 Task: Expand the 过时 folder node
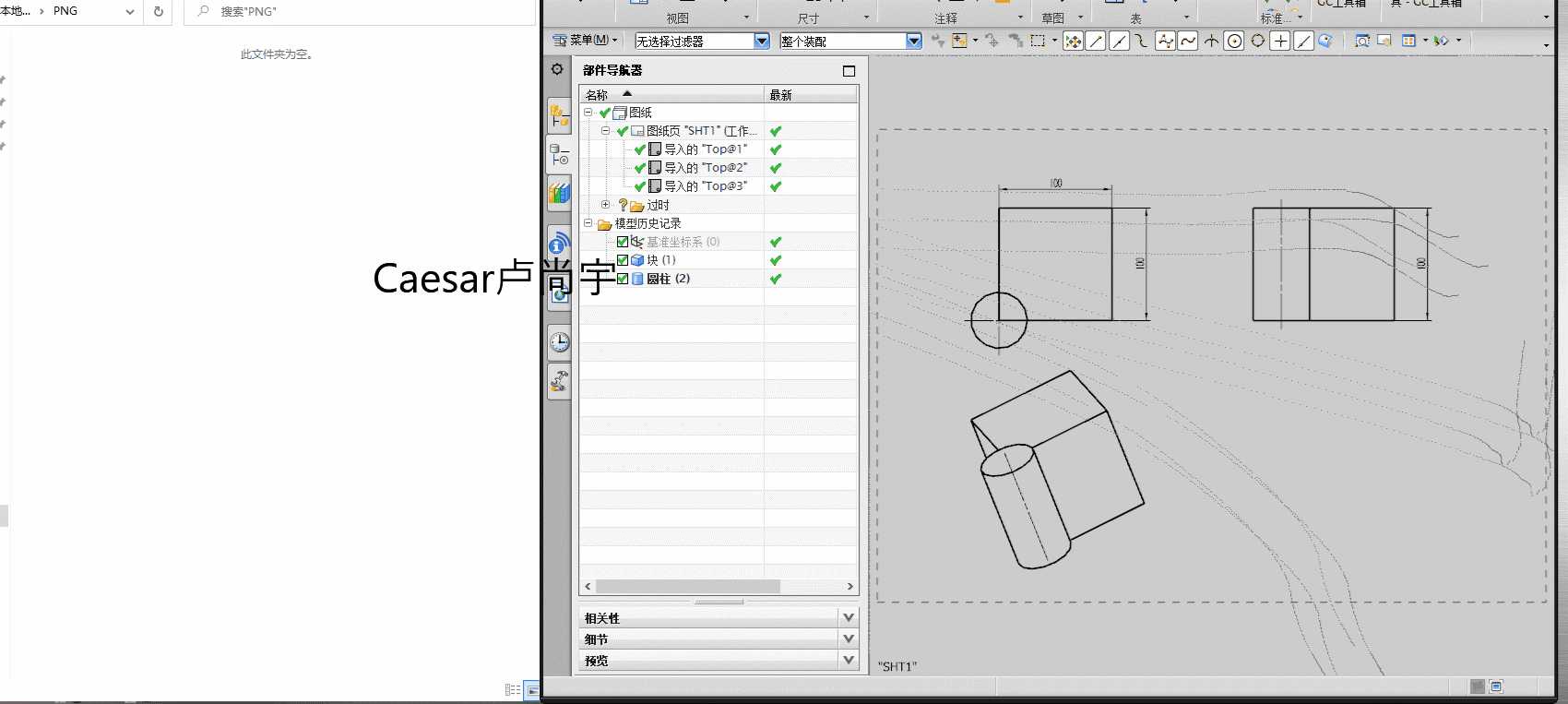(605, 205)
